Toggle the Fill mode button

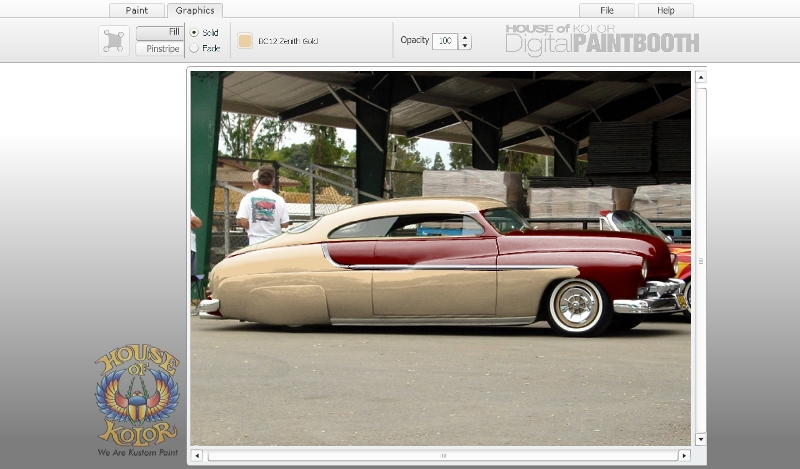[x=159, y=33]
